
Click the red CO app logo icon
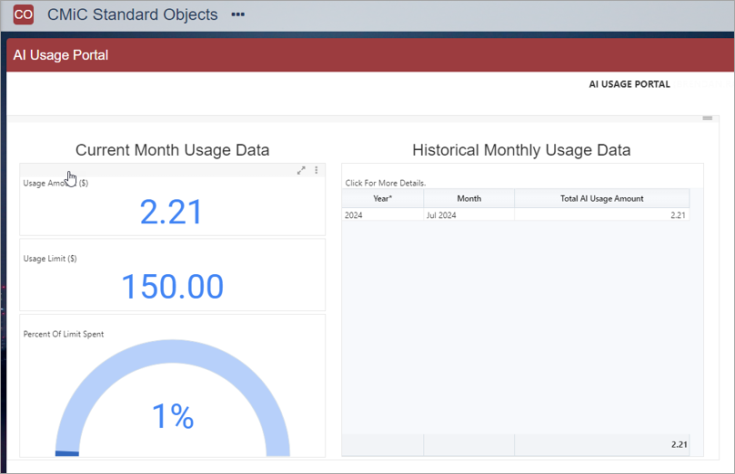click(x=23, y=15)
